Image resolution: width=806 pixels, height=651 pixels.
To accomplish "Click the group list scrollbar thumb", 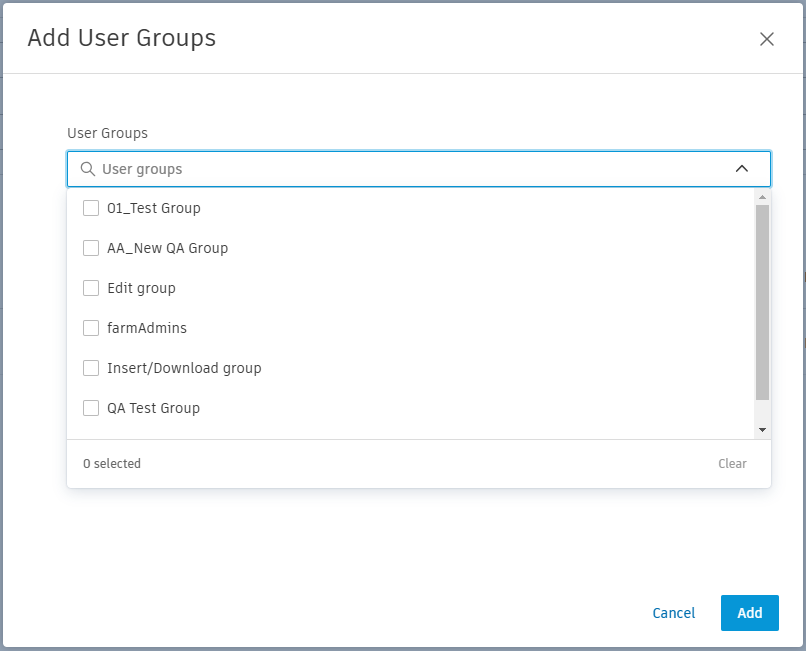I will (x=762, y=300).
